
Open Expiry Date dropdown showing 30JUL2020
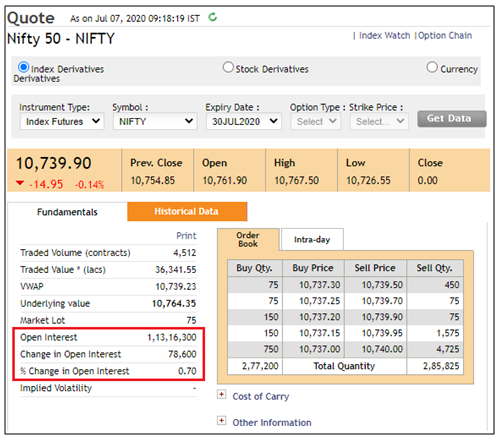[x=244, y=121]
